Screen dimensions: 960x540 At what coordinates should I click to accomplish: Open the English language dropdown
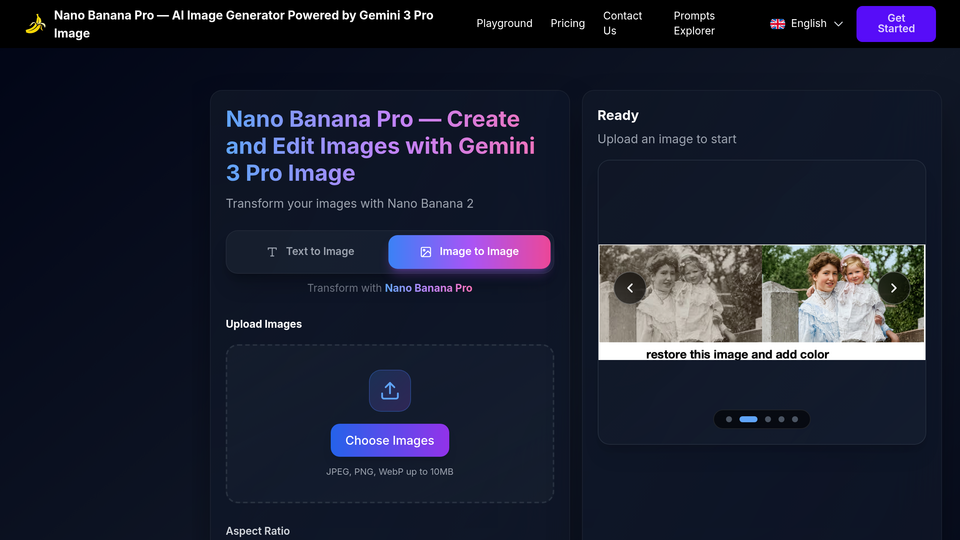(x=807, y=24)
